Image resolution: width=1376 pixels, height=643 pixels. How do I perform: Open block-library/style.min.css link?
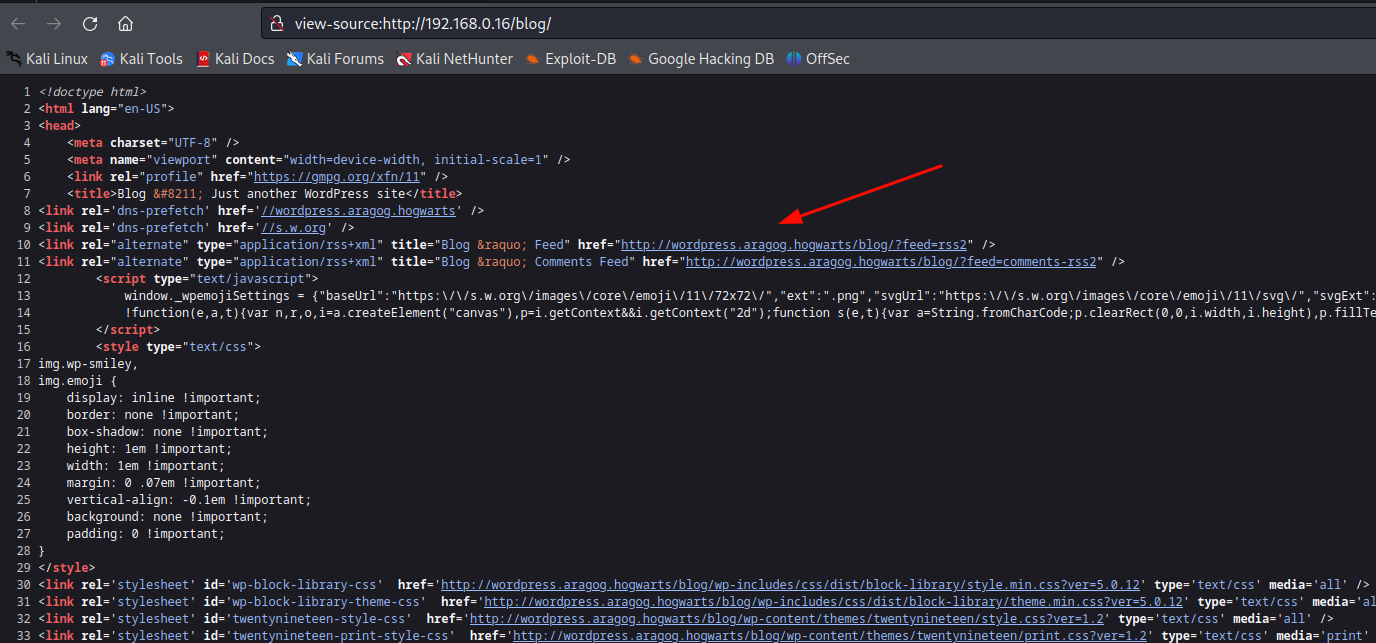point(792,584)
